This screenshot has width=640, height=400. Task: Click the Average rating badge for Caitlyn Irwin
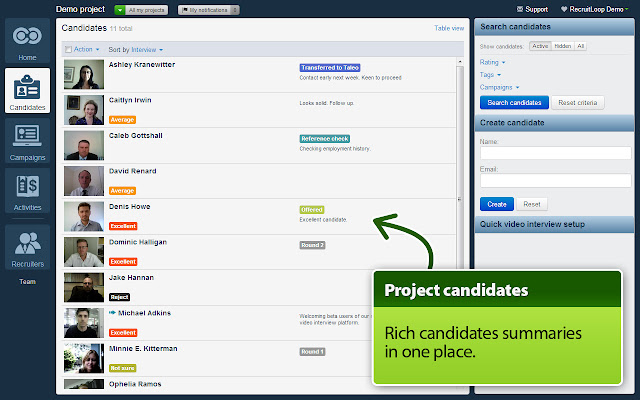click(x=122, y=120)
